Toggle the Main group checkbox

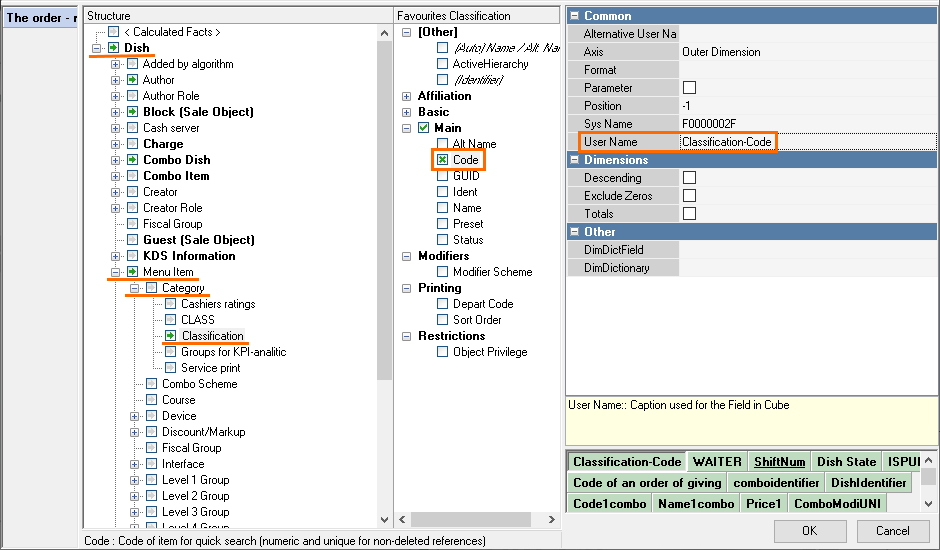[424, 128]
